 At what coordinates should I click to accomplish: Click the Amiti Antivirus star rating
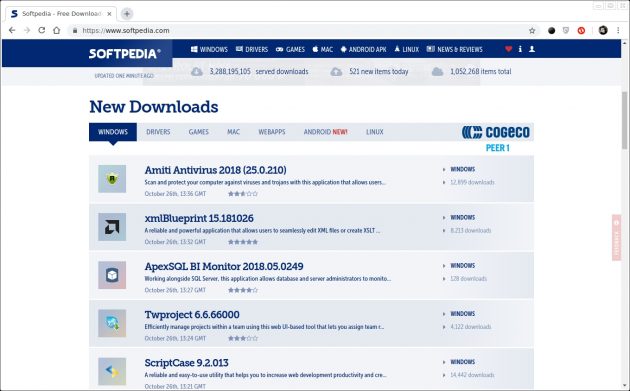pos(243,194)
